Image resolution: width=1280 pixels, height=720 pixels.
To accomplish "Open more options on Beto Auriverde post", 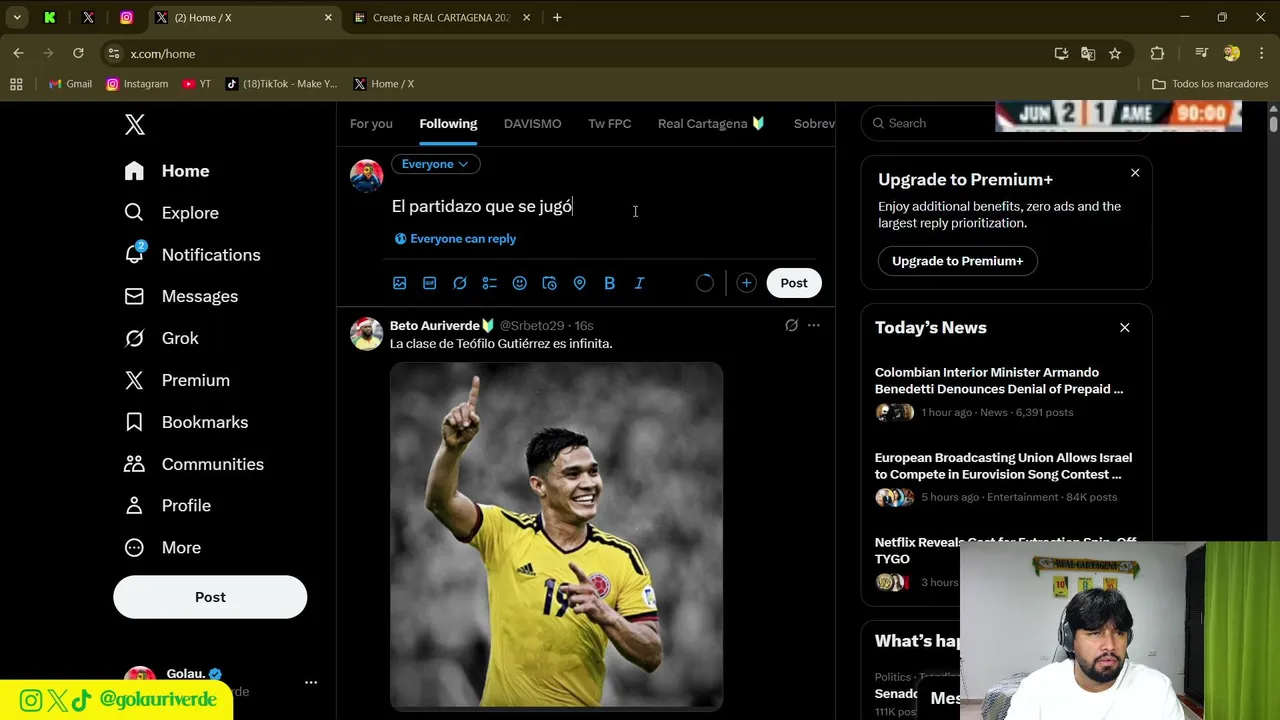I will [x=814, y=325].
